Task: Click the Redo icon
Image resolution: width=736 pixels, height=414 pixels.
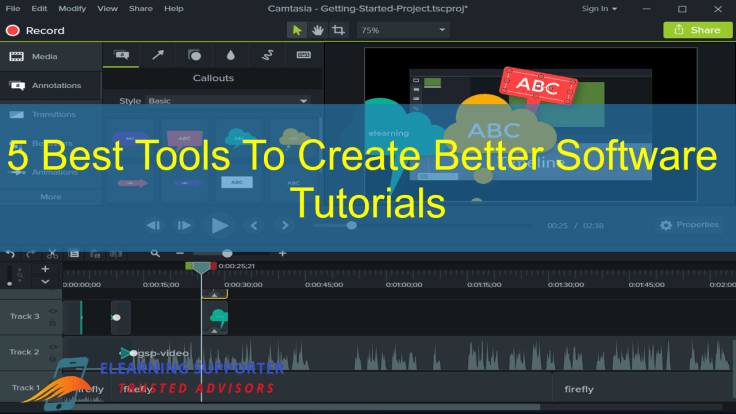Action: 31,254
